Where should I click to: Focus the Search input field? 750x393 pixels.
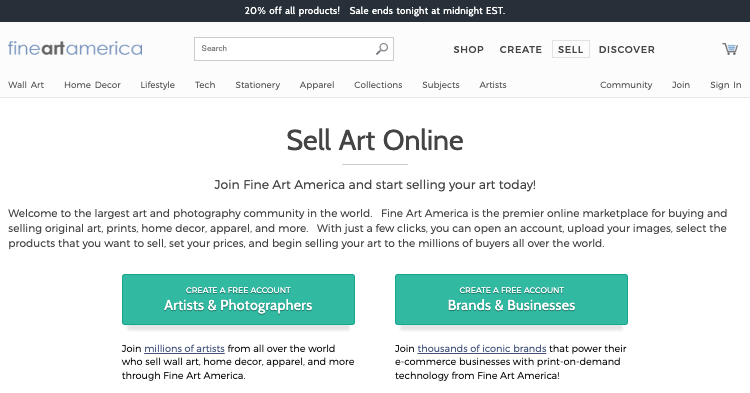294,49
